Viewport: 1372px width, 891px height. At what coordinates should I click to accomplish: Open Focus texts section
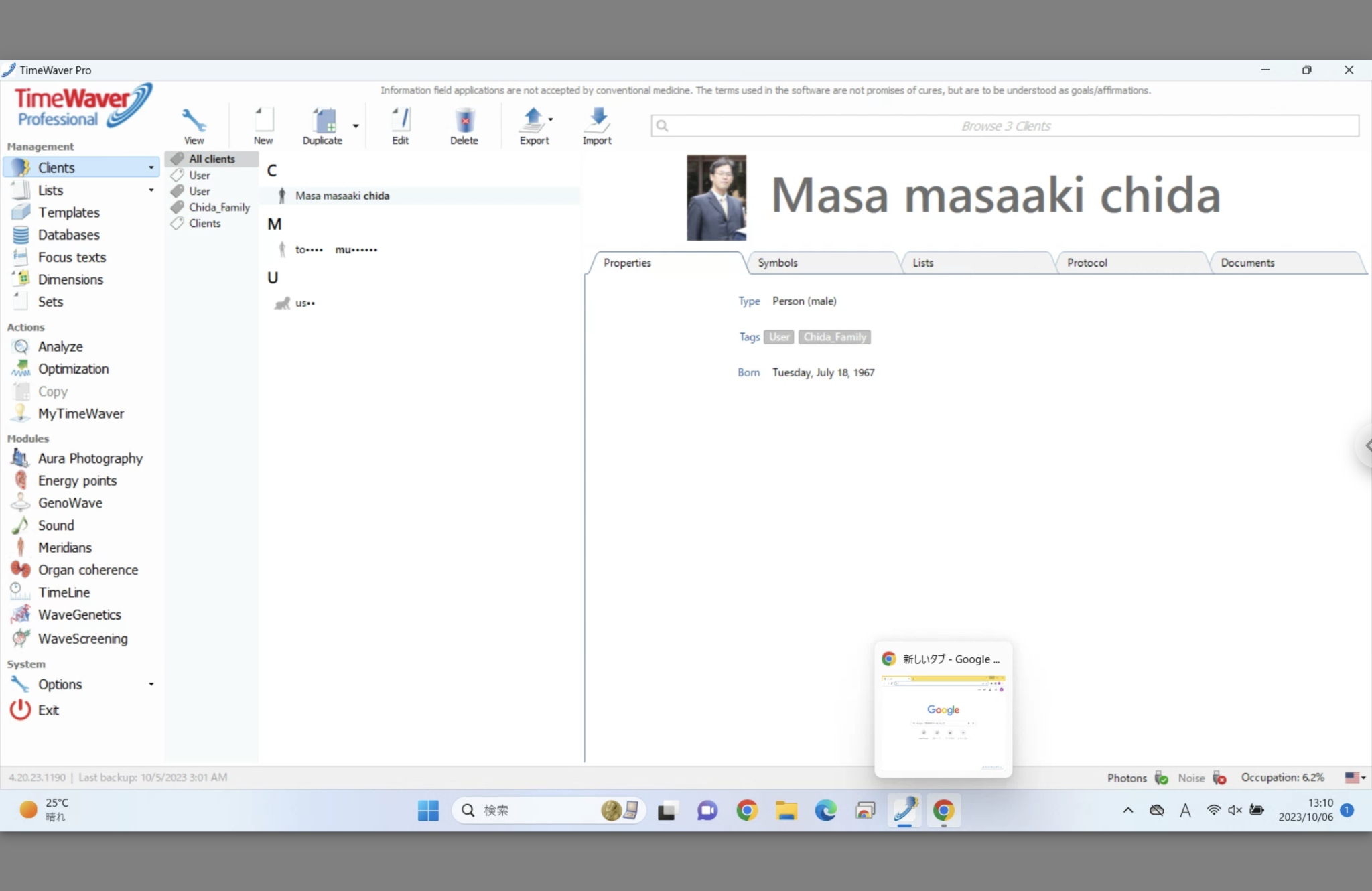[x=72, y=257]
